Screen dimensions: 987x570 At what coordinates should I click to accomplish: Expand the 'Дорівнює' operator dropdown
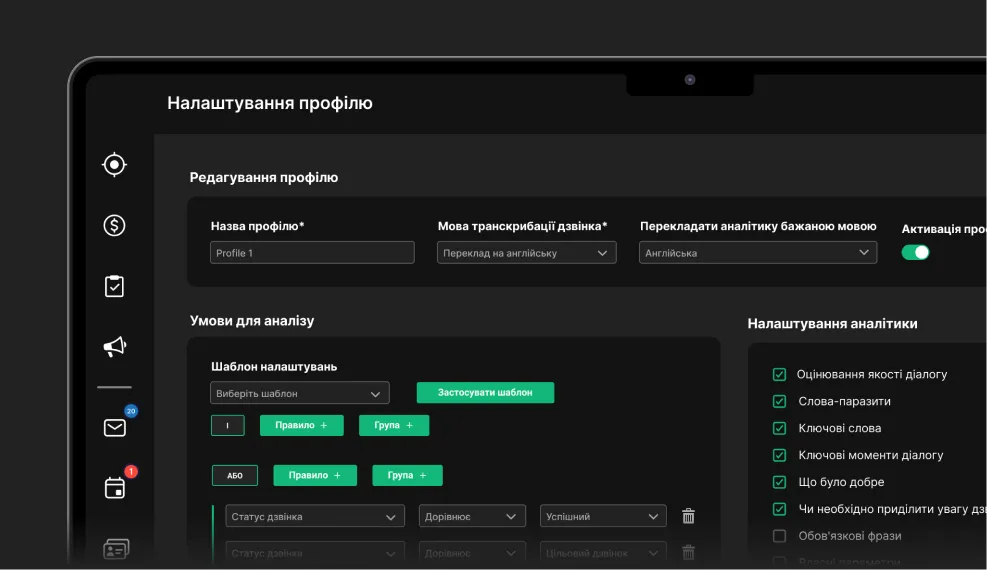coord(471,517)
